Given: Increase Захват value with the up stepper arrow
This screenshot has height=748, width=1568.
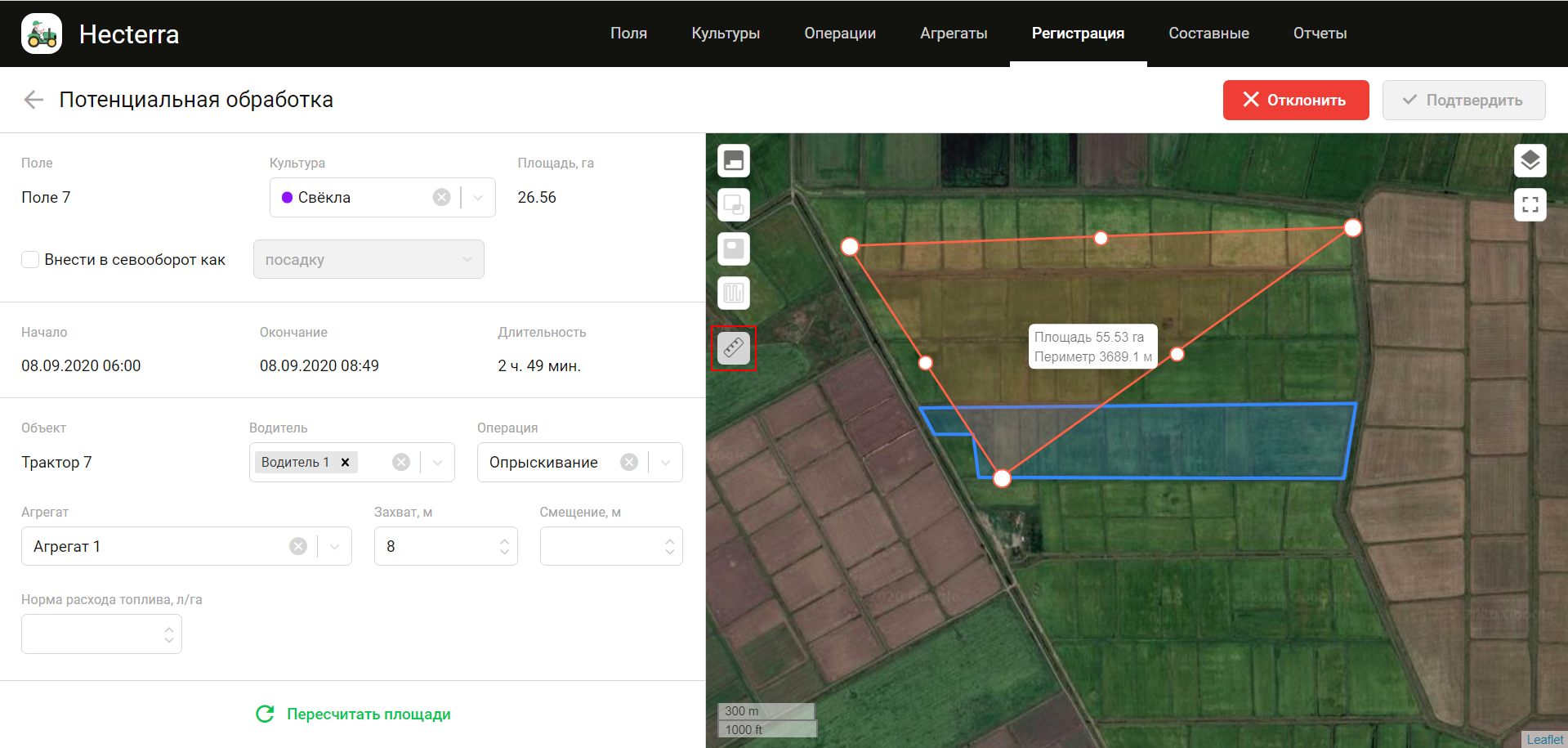Looking at the screenshot, I should click(x=503, y=540).
